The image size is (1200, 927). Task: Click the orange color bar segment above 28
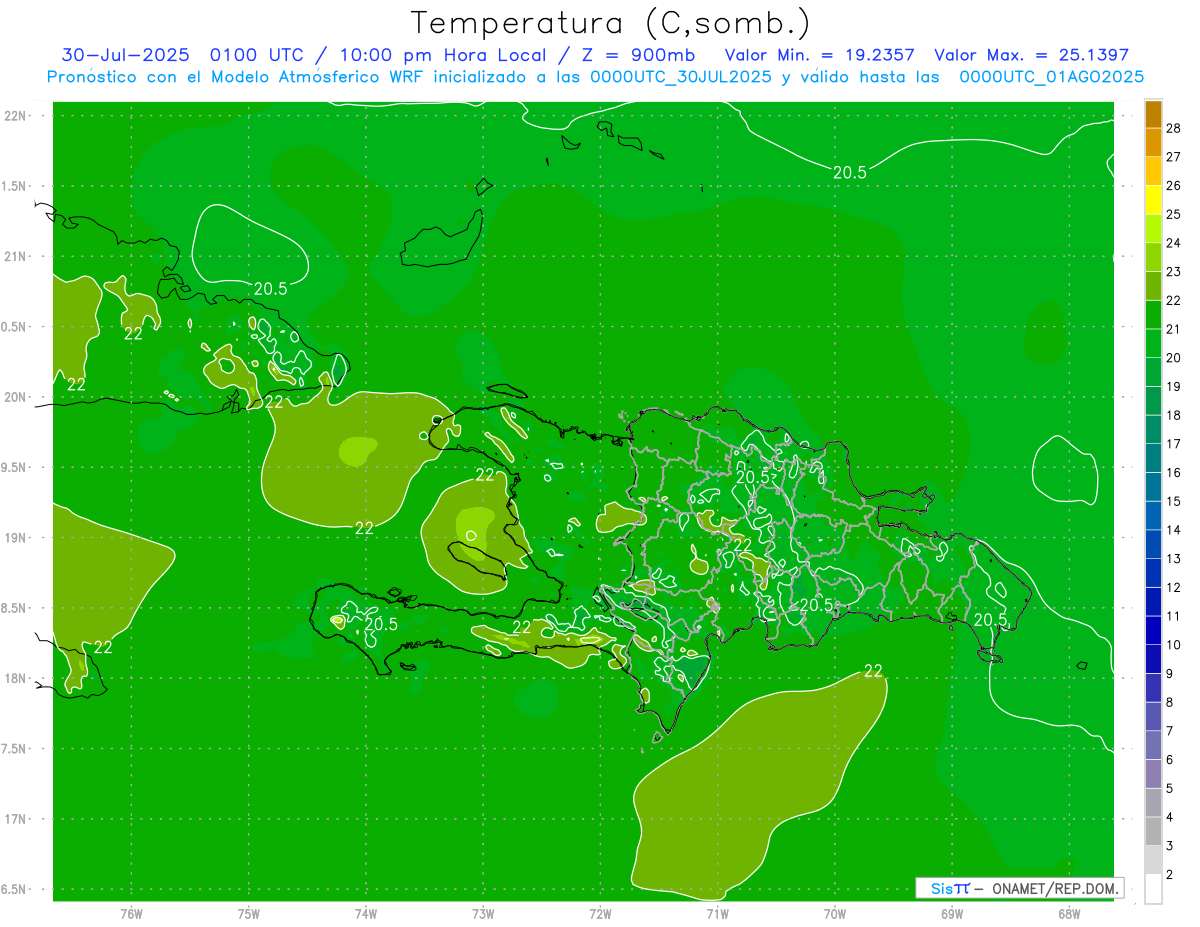click(x=1153, y=114)
